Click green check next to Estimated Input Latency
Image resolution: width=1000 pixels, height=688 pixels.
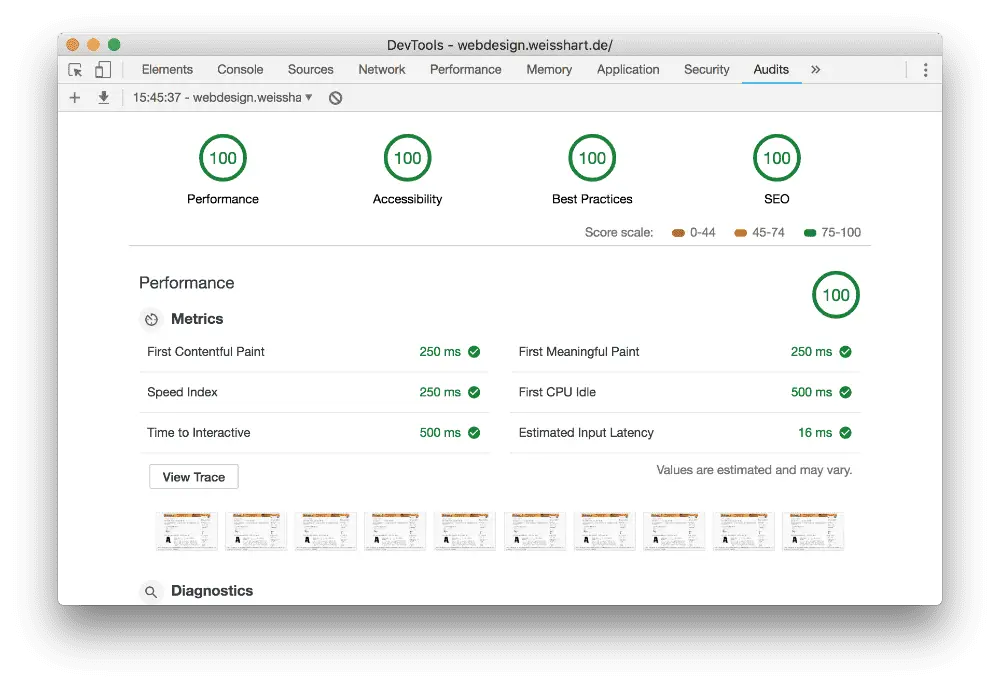pyautogui.click(x=846, y=433)
